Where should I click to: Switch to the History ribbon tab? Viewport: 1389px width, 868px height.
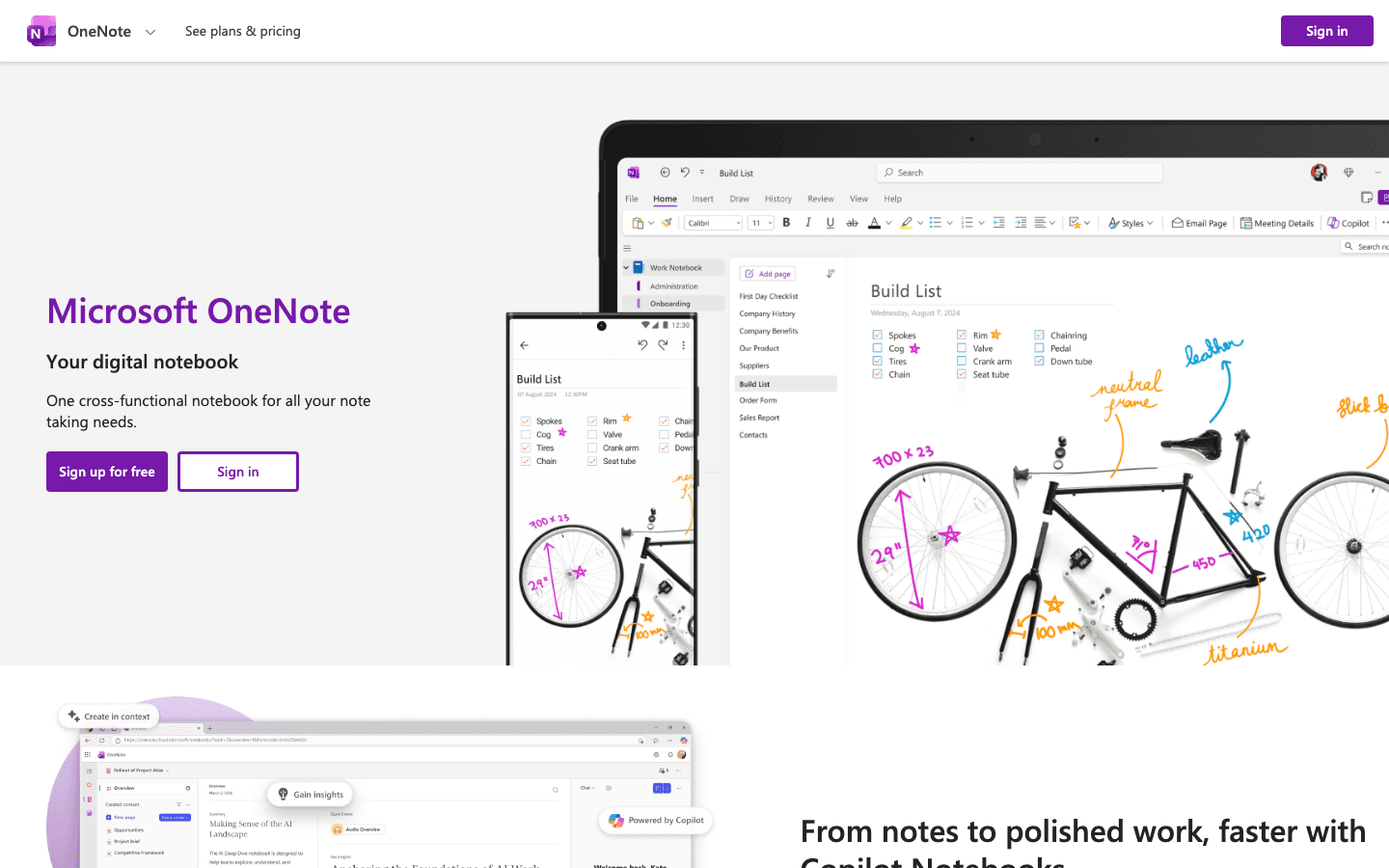pyautogui.click(x=778, y=199)
